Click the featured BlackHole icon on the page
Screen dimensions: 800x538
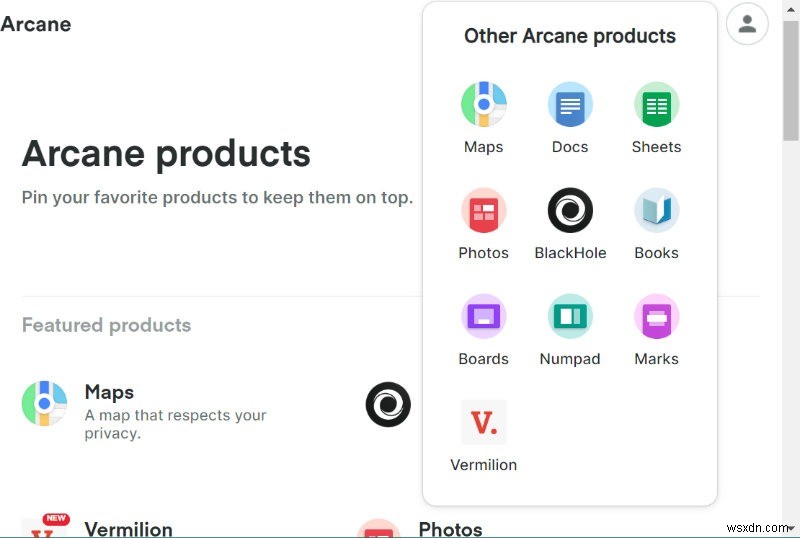click(388, 404)
